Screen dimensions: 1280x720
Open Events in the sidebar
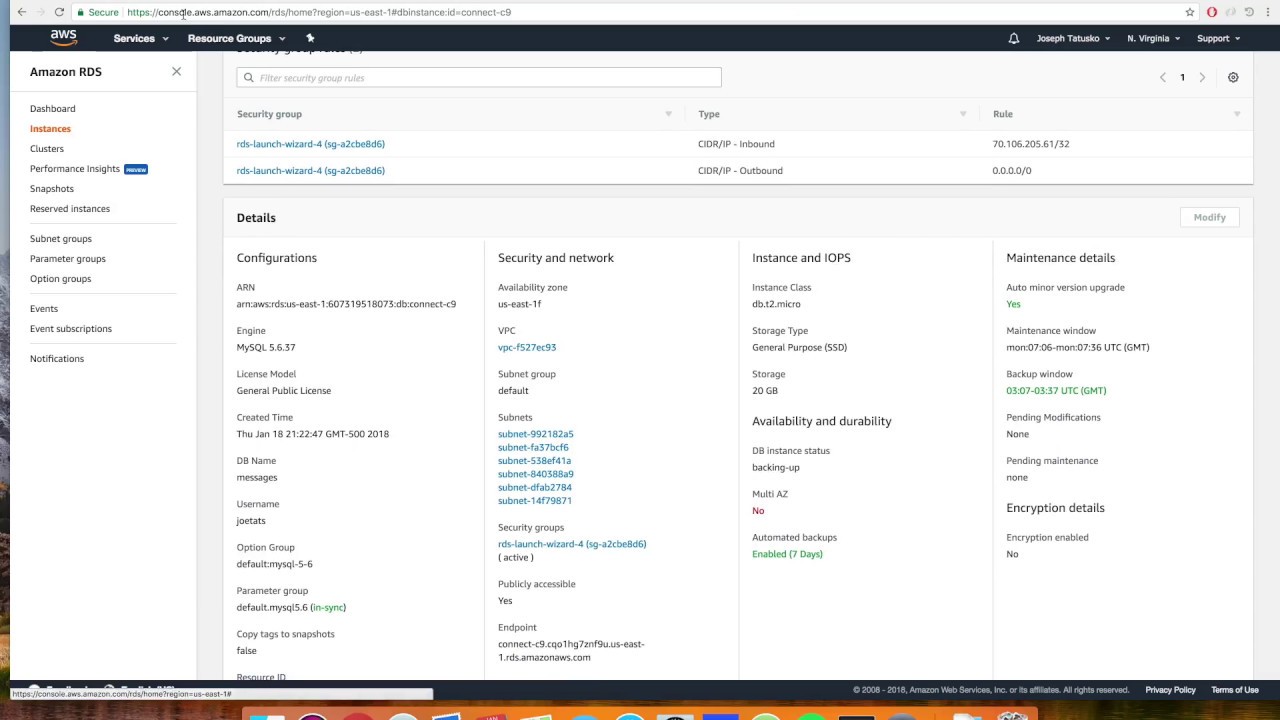pos(44,308)
